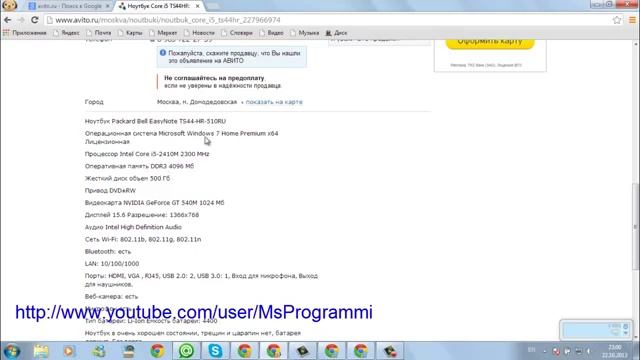Click 'Bluetooth: есть' text

pos(108,252)
